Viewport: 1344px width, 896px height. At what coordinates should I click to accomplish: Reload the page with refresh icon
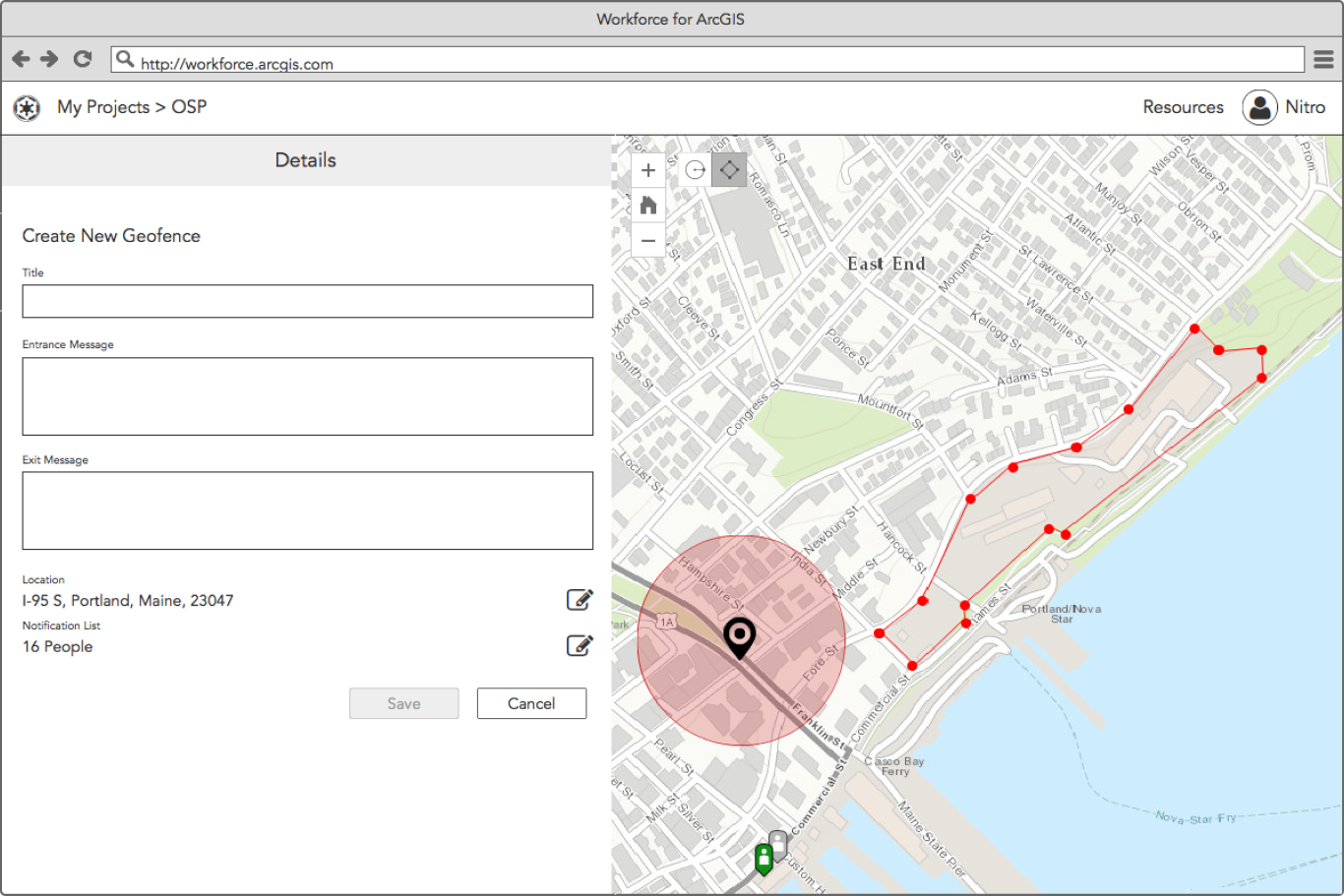click(x=83, y=59)
